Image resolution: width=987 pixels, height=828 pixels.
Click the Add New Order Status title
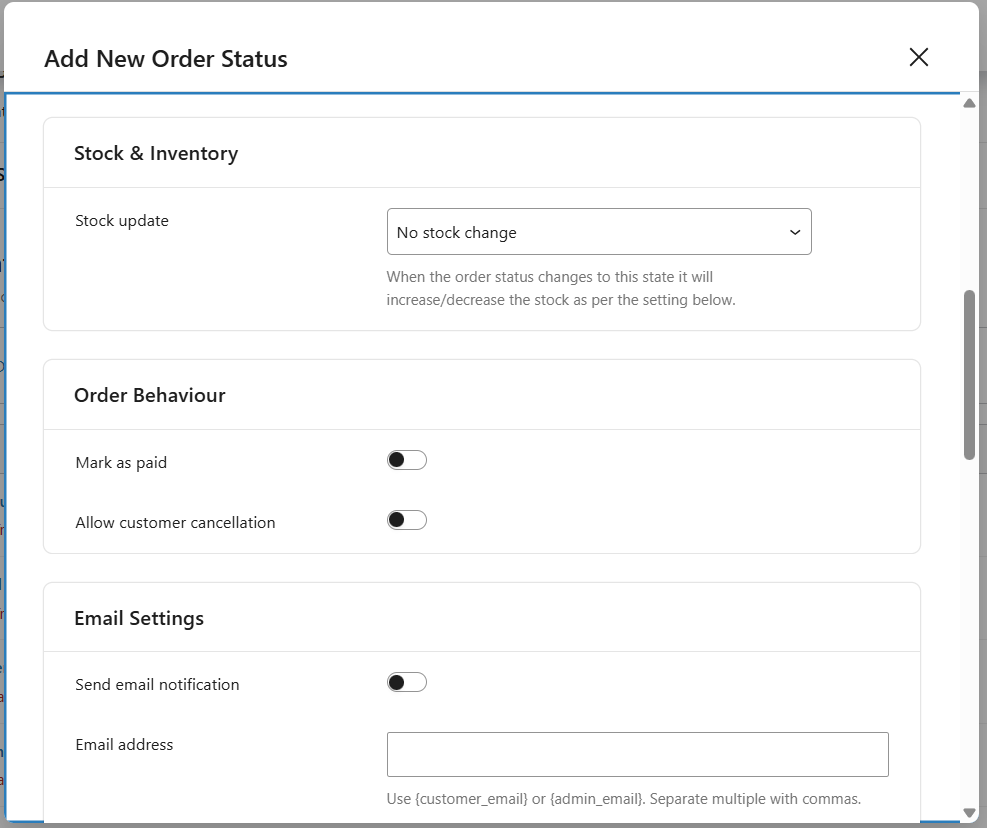pos(166,59)
